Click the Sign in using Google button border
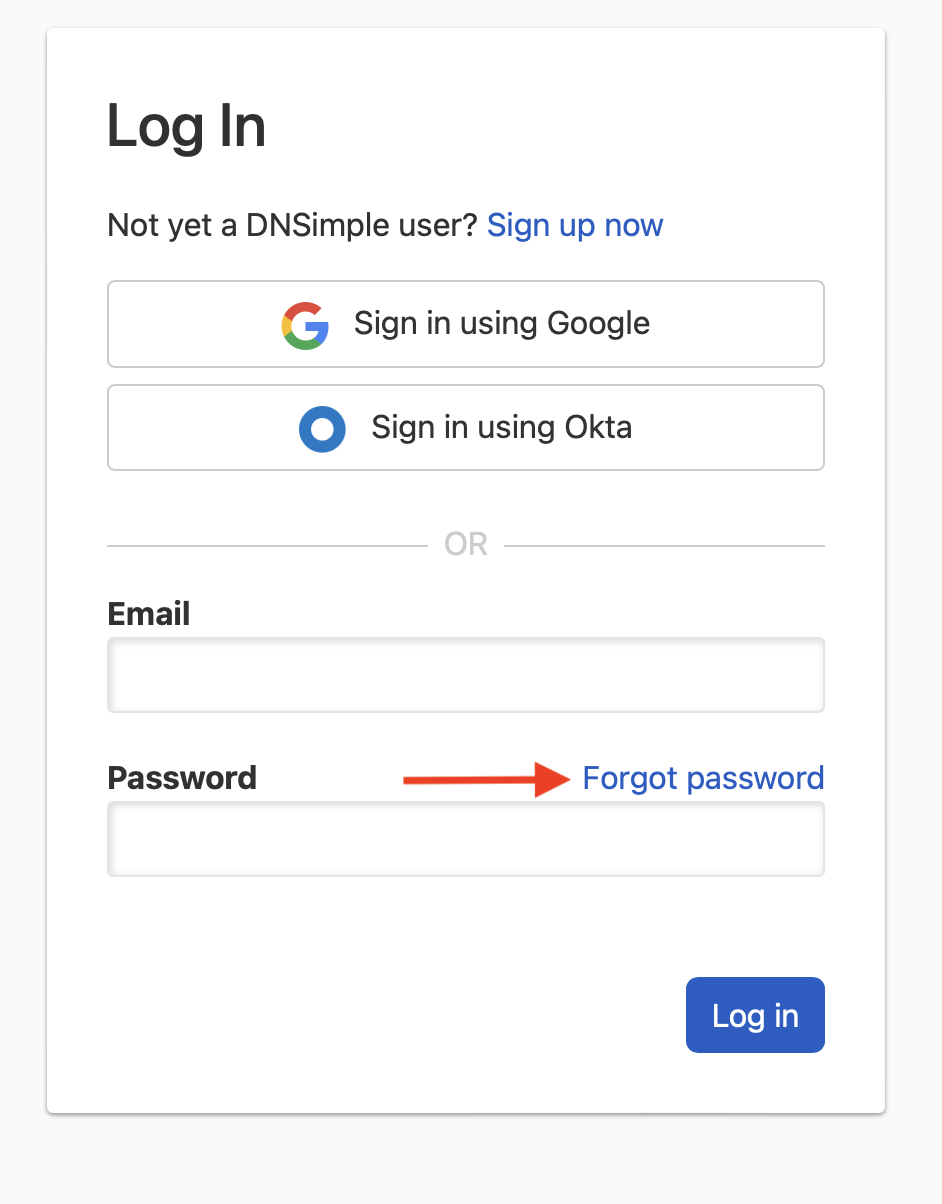Viewport: 942px width, 1204px height. (466, 283)
